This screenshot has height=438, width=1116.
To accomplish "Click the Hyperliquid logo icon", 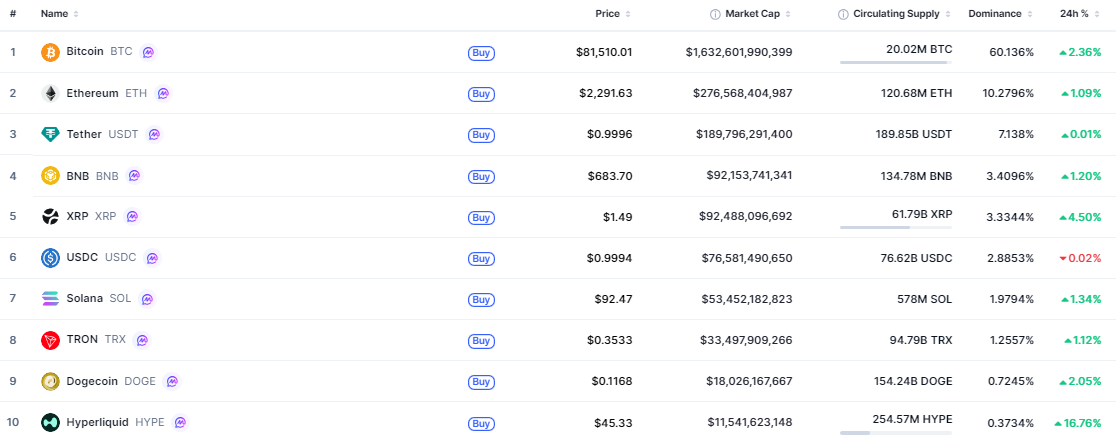I will click(51, 422).
